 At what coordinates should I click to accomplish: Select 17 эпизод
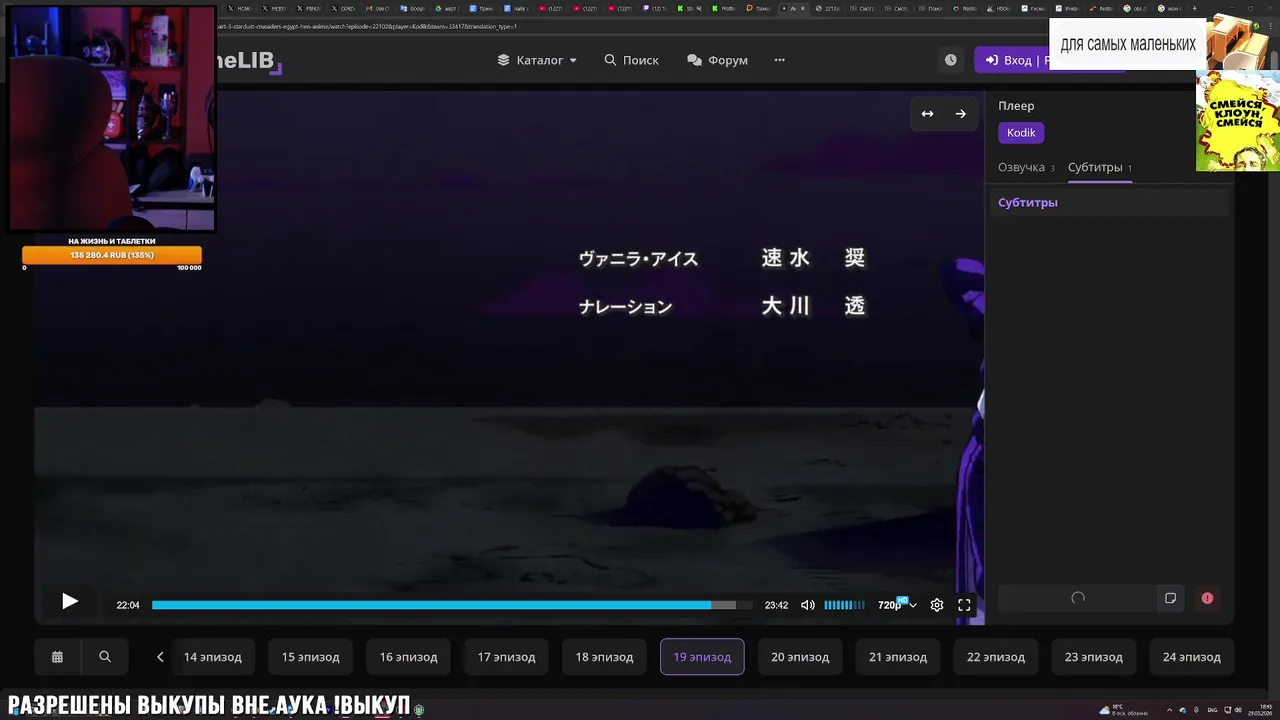[507, 657]
